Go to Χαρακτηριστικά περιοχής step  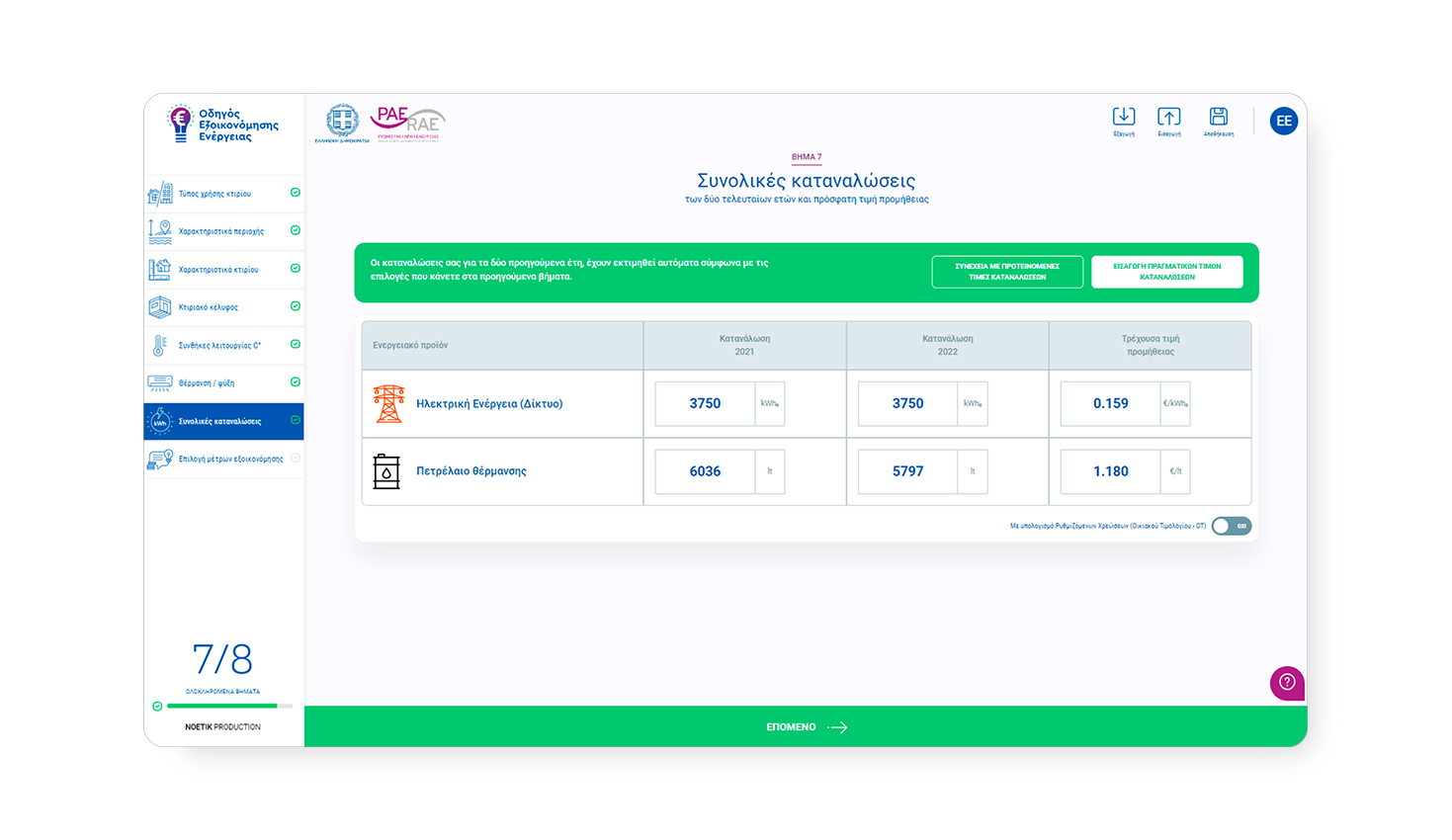pyautogui.click(x=220, y=231)
